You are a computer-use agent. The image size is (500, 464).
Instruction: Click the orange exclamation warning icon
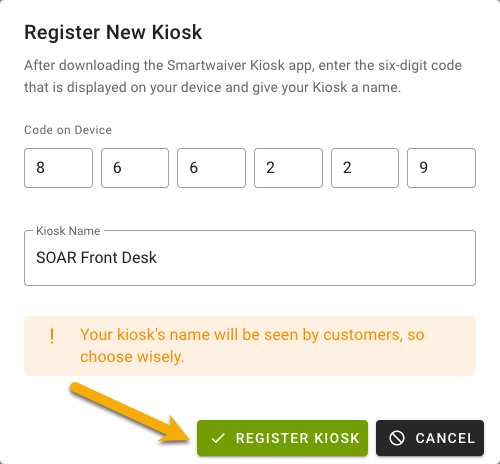pyautogui.click(x=52, y=336)
